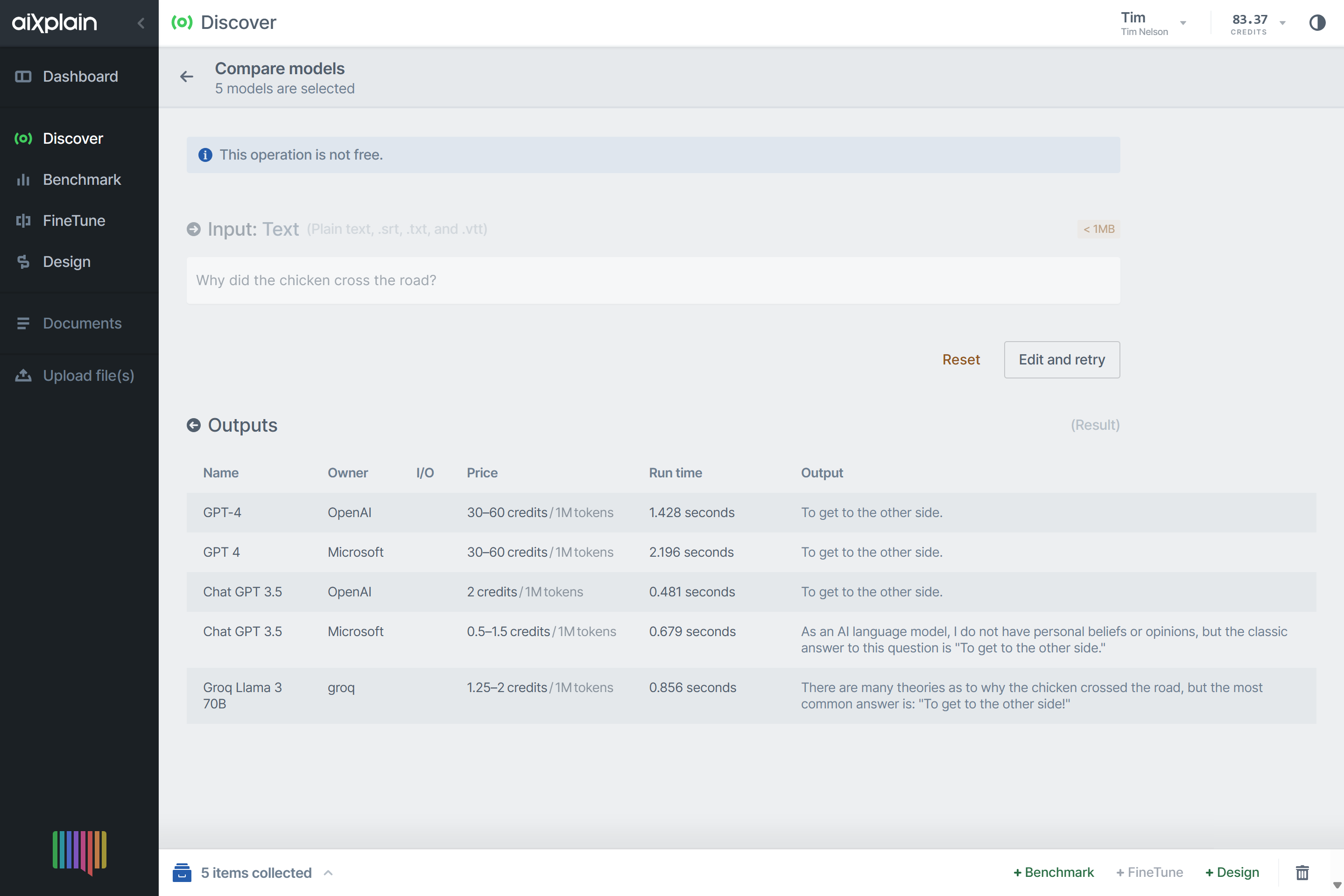Click the green Discover sidebar icon
Screen dimensions: 1344x896
point(23,138)
